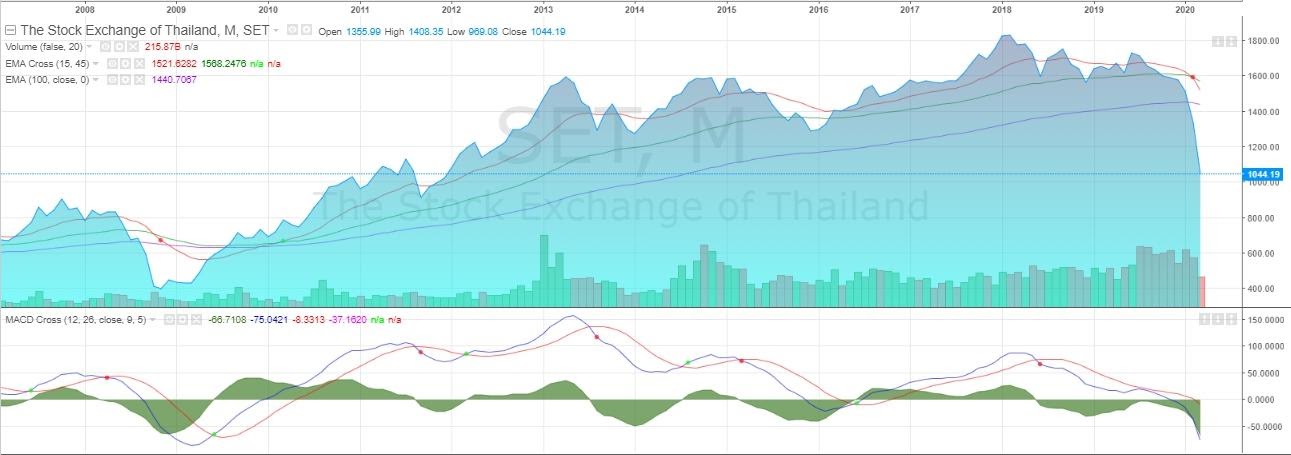Remove MACD Cross indicator with its X icon
The width and height of the screenshot is (1291, 455).
click(196, 319)
